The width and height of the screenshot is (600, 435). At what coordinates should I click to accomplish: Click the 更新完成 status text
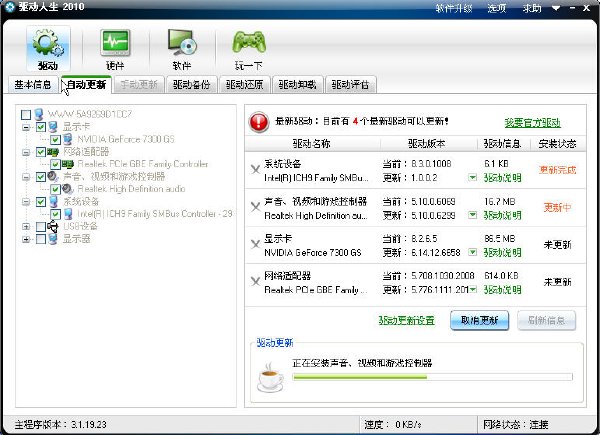[x=558, y=170]
